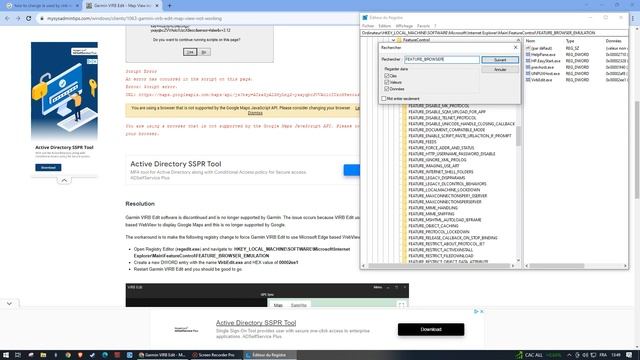Click the No button in script error image

coord(204,52)
